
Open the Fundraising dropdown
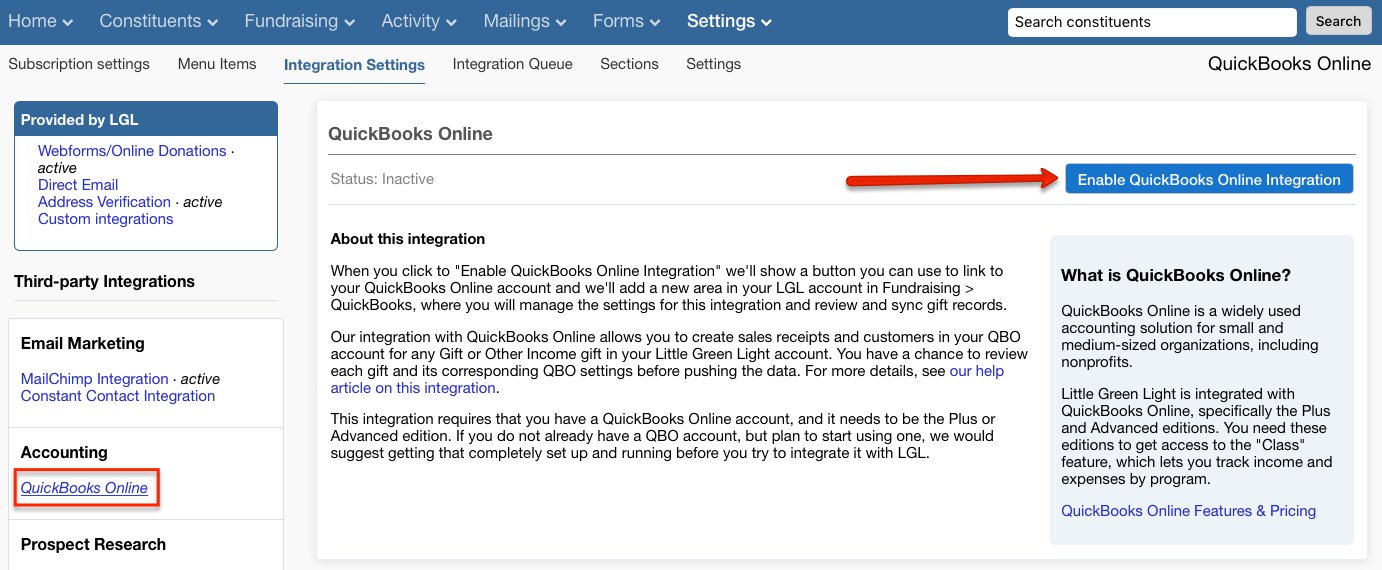pyautogui.click(x=300, y=21)
